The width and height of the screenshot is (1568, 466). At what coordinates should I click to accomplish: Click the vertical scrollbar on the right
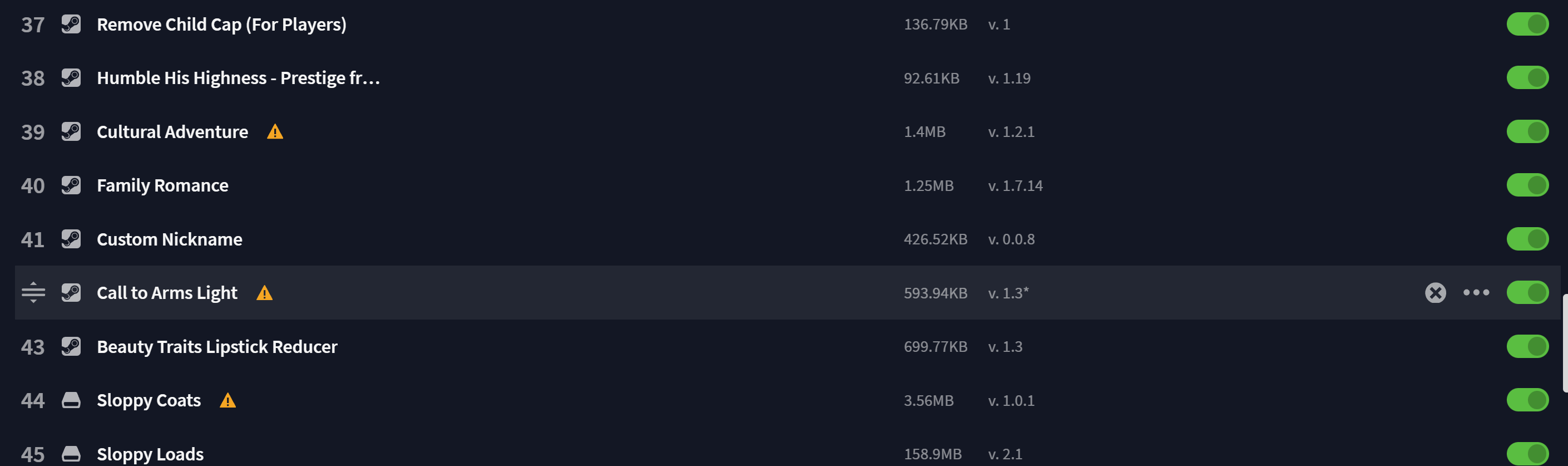1564,343
